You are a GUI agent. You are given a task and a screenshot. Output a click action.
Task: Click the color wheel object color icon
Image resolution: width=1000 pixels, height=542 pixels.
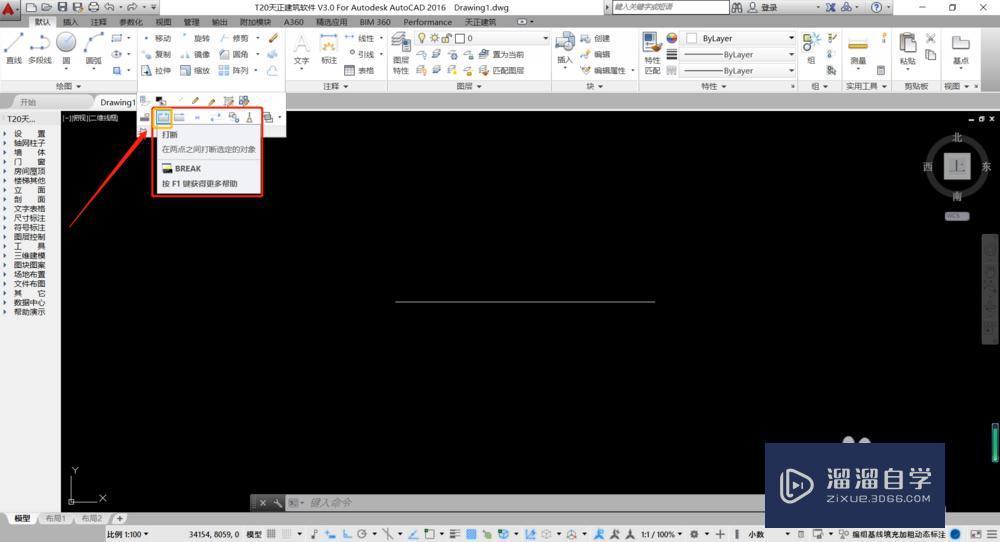(x=672, y=38)
